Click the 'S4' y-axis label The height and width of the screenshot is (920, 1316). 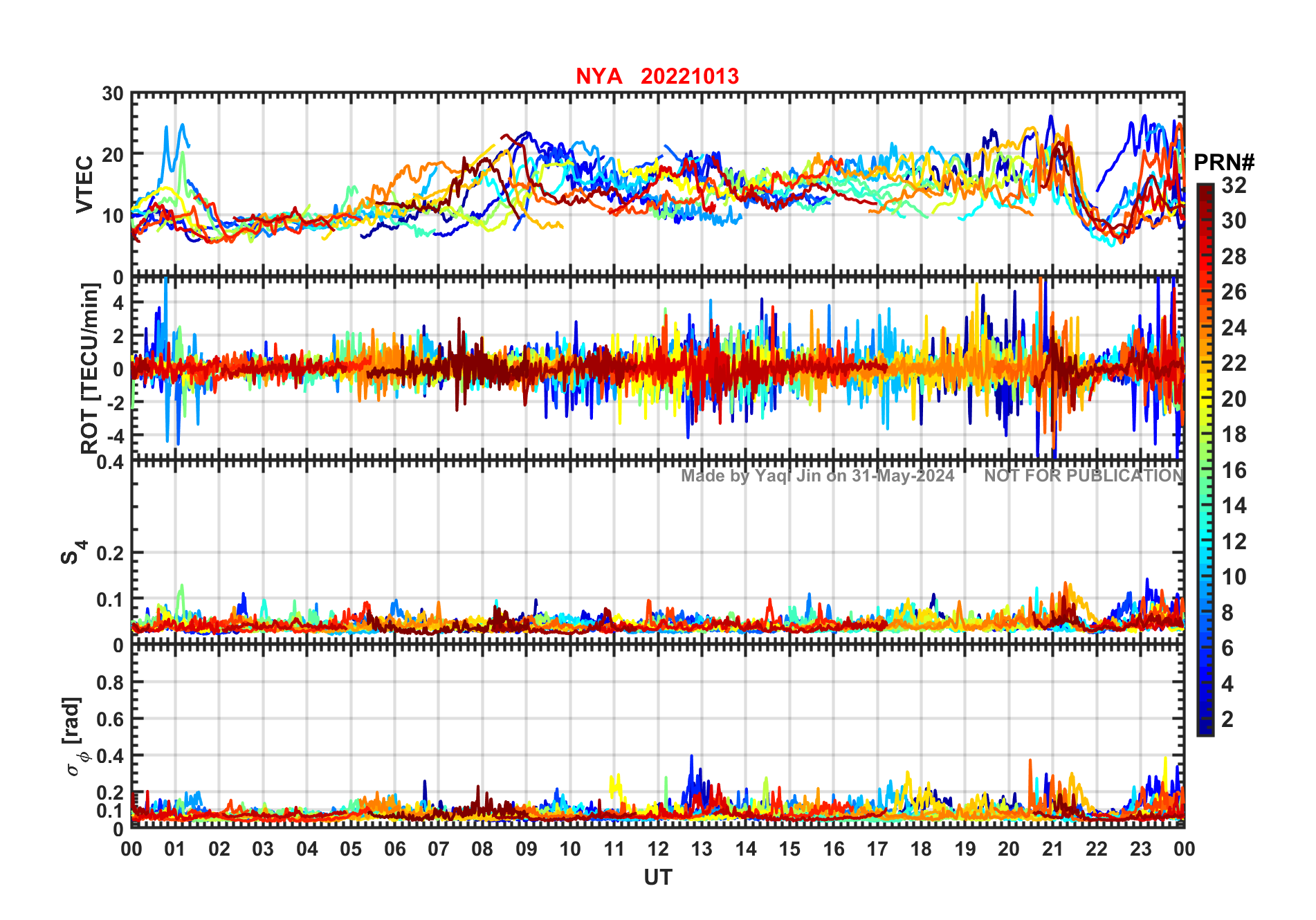(73, 553)
